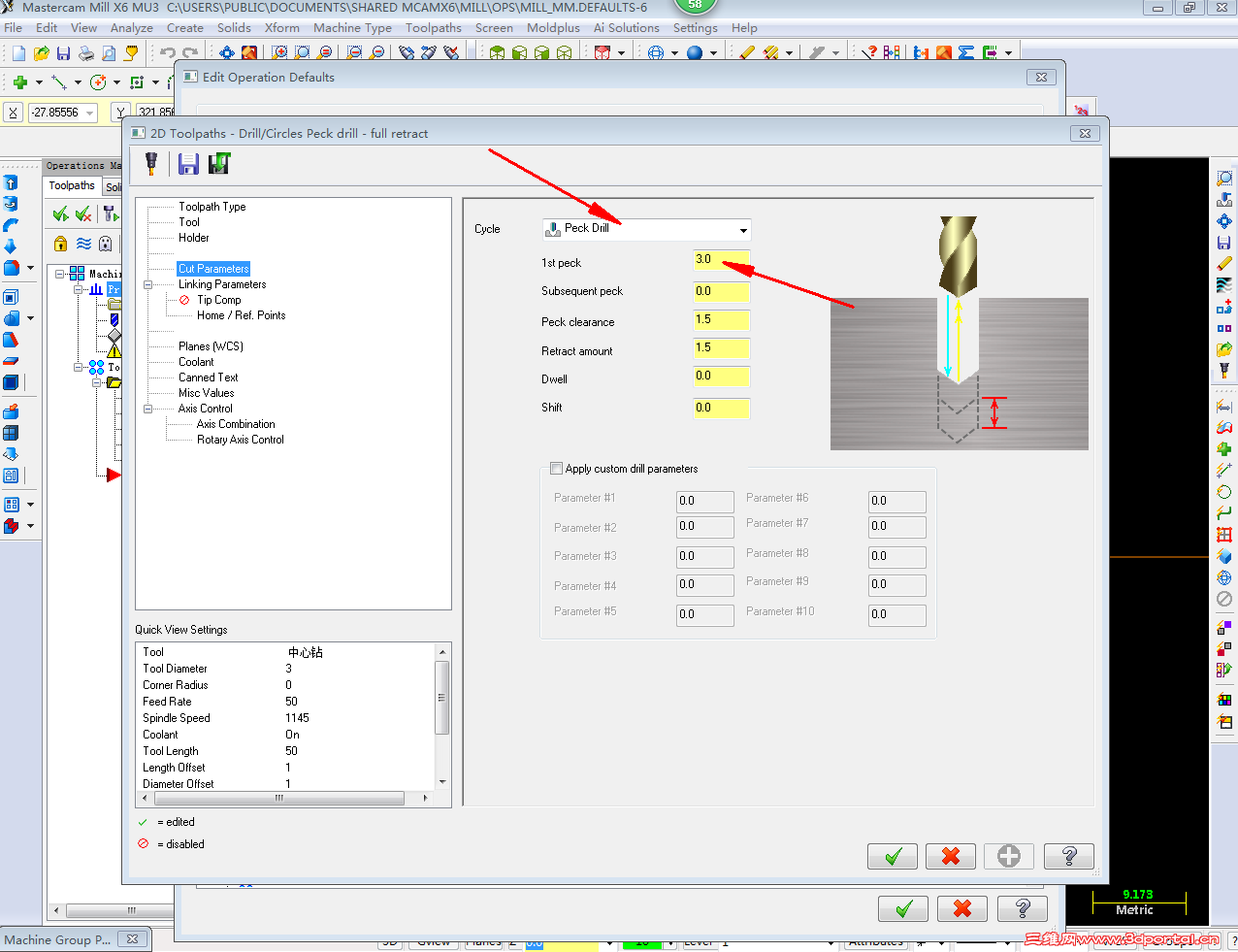Click the Redo arrow icon
Viewport: 1238px width, 952px height.
pos(190,52)
